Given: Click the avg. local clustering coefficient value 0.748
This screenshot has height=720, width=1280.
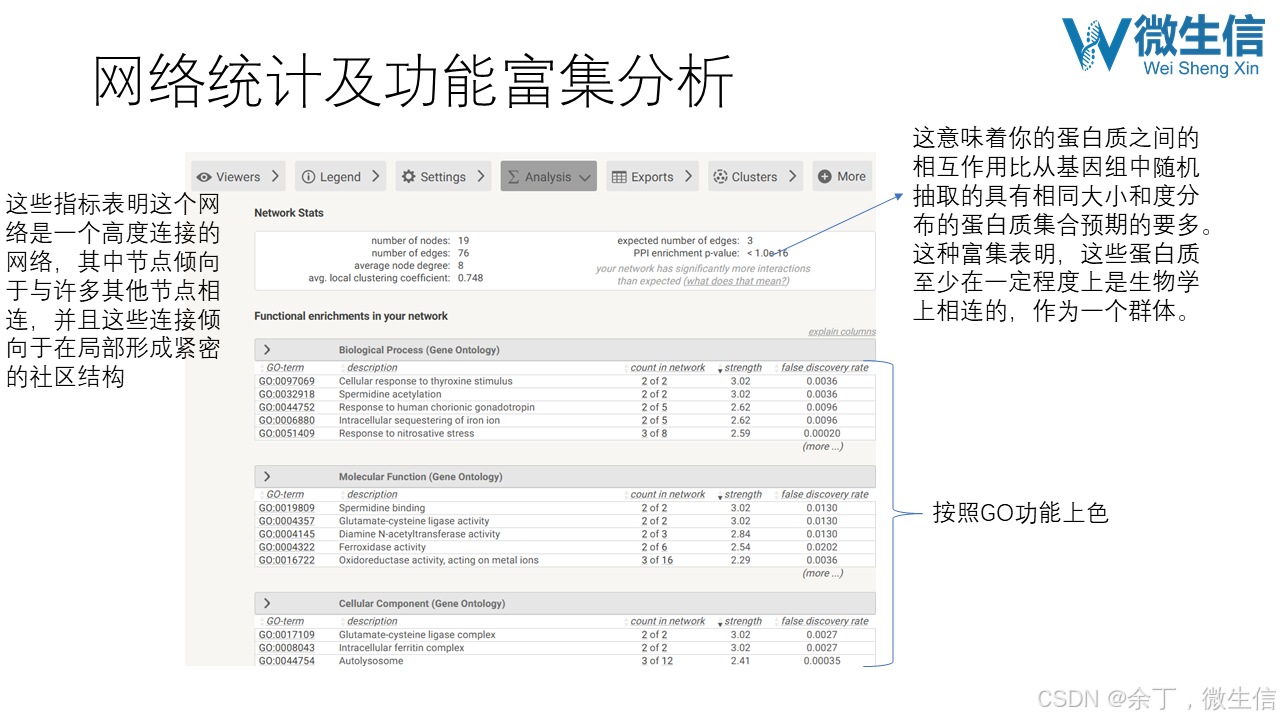Looking at the screenshot, I should 470,278.
